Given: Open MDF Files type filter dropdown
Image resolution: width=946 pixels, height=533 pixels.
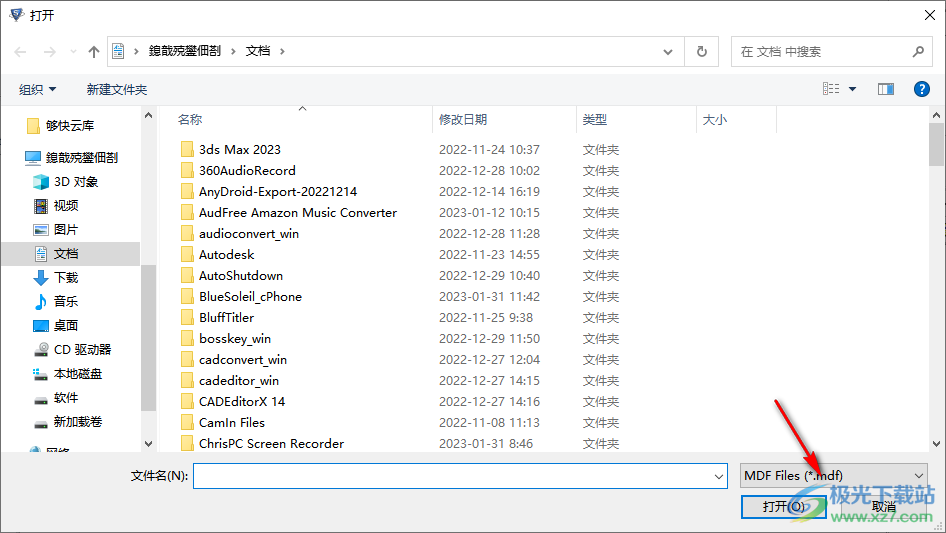Looking at the screenshot, I should (x=834, y=476).
